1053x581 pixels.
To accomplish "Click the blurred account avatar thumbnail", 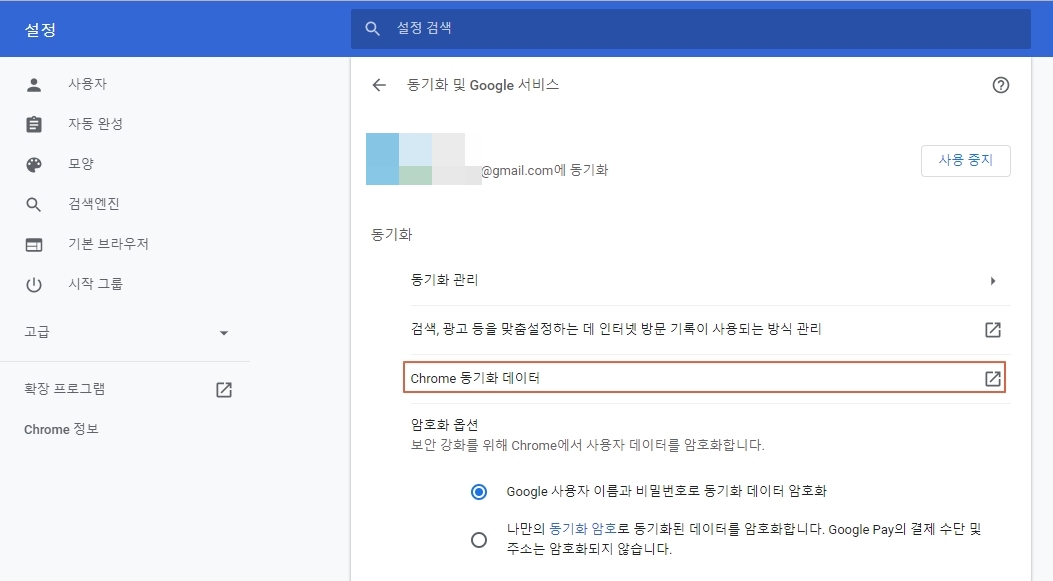I will point(423,159).
